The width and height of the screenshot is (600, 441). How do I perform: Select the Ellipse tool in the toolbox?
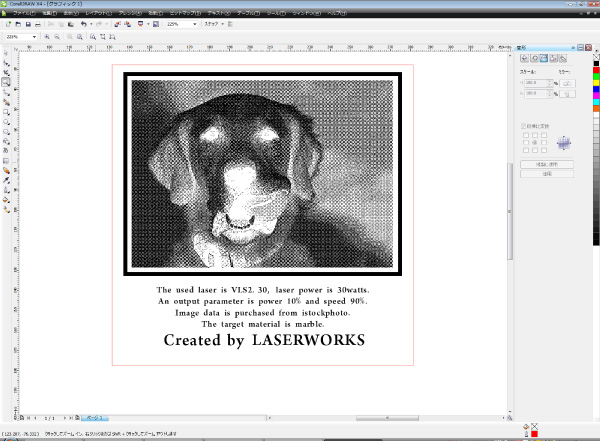[6, 122]
